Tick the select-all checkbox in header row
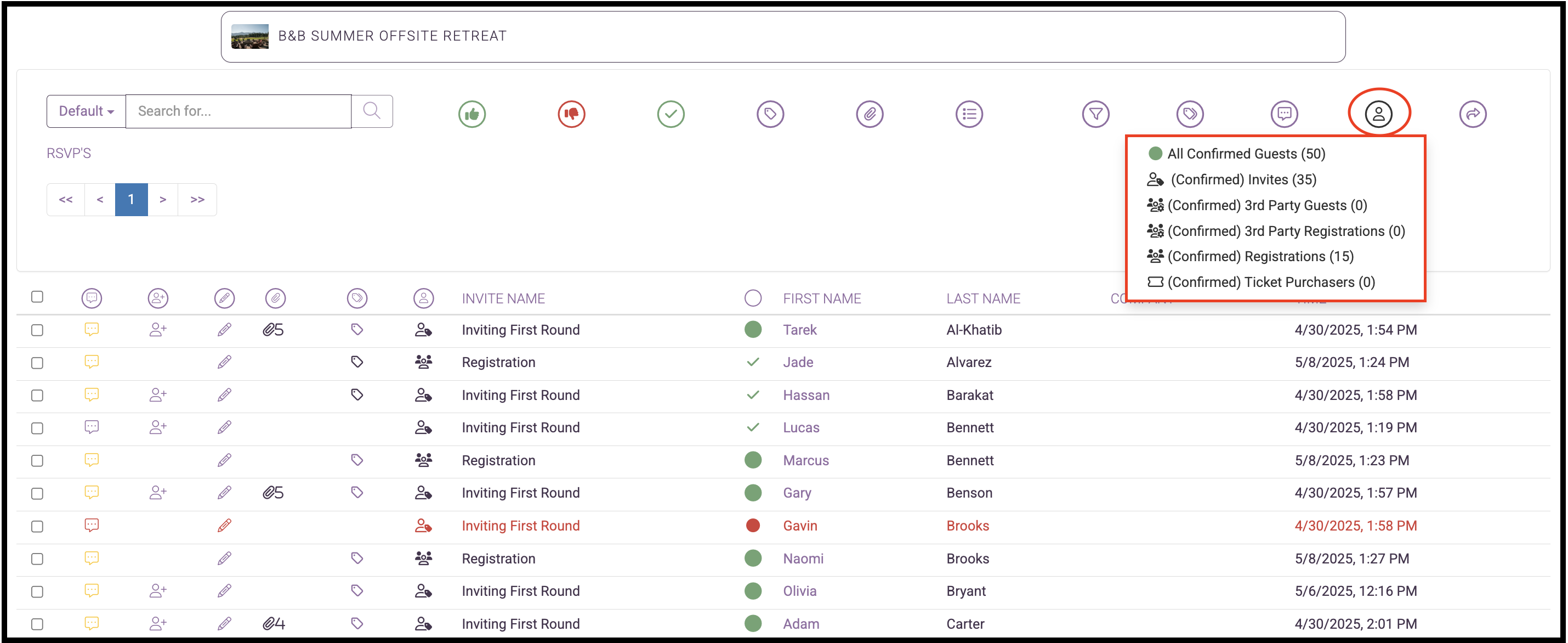 click(x=37, y=296)
